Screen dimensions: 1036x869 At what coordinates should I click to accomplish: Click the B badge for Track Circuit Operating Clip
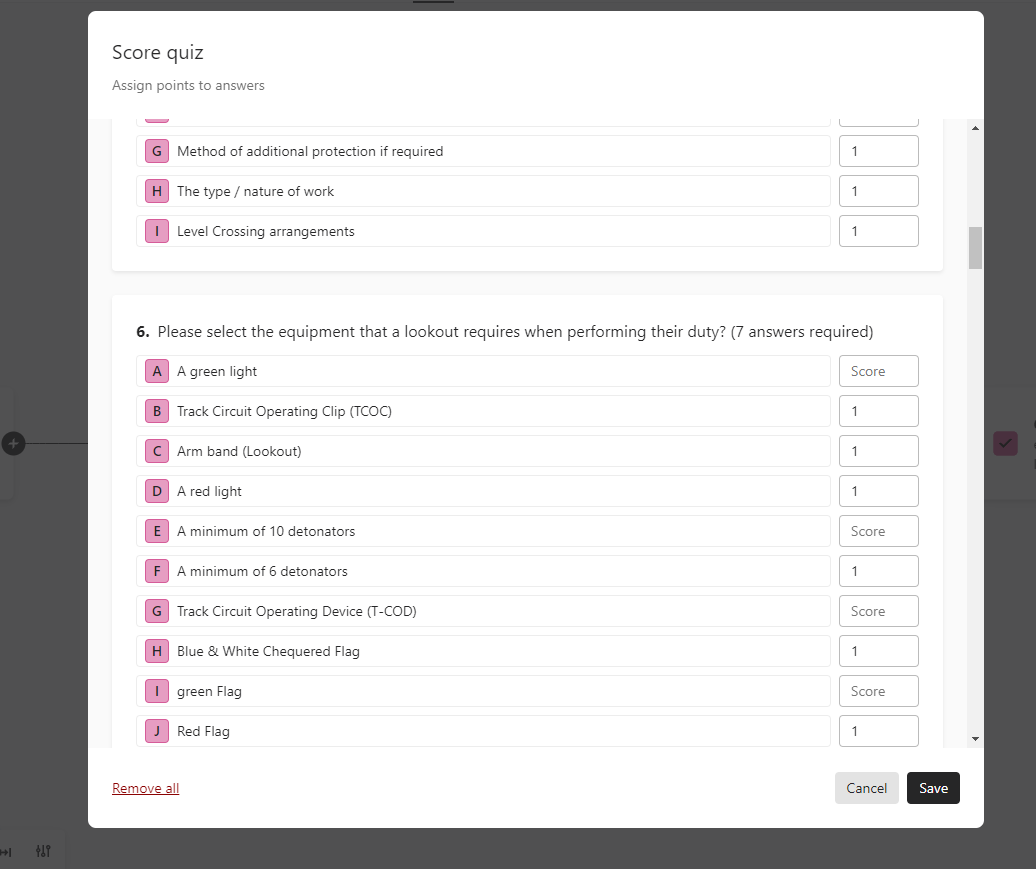point(157,411)
